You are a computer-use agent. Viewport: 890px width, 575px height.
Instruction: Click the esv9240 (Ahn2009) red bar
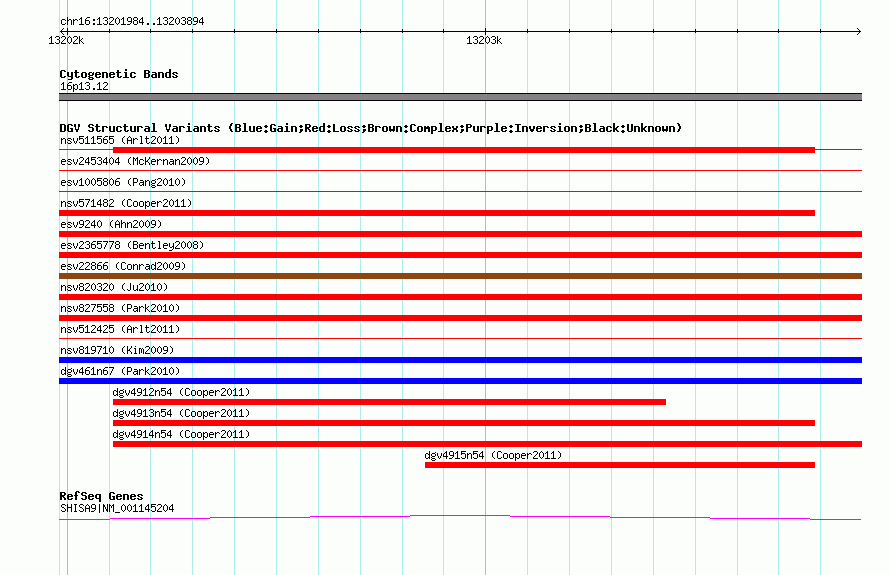(x=460, y=234)
